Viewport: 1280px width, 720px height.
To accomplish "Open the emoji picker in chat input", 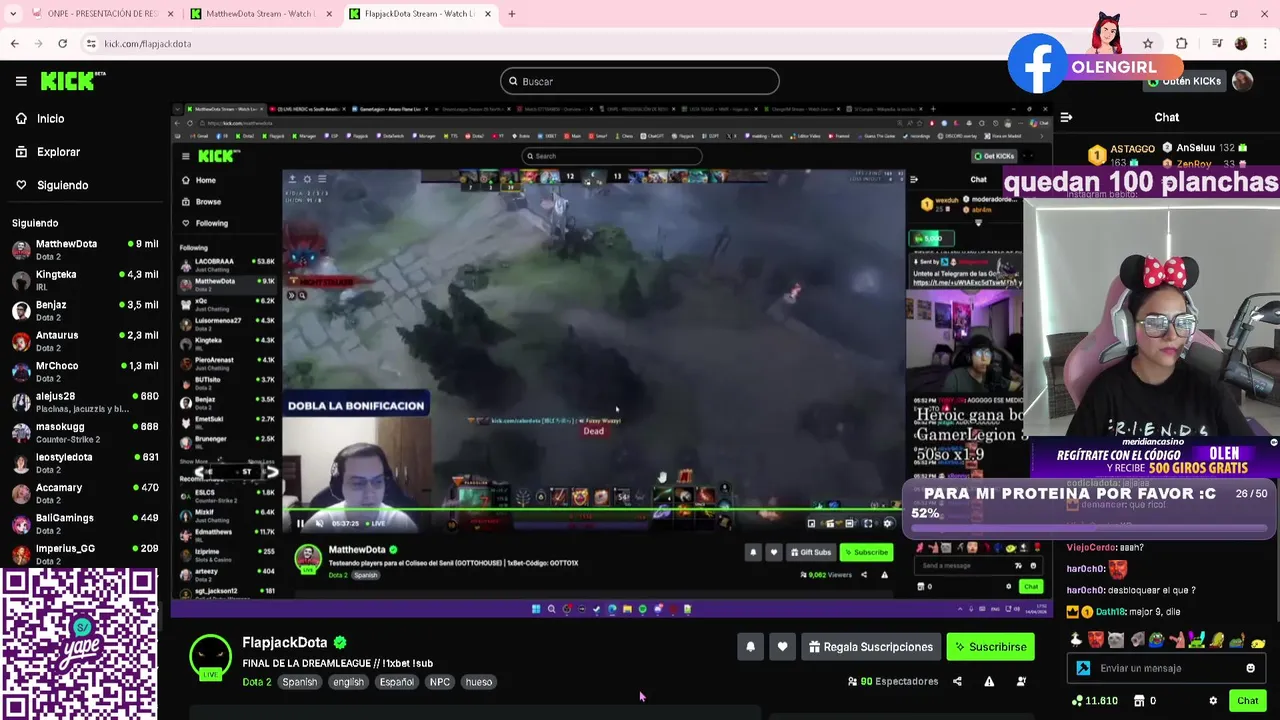I will coord(1250,668).
